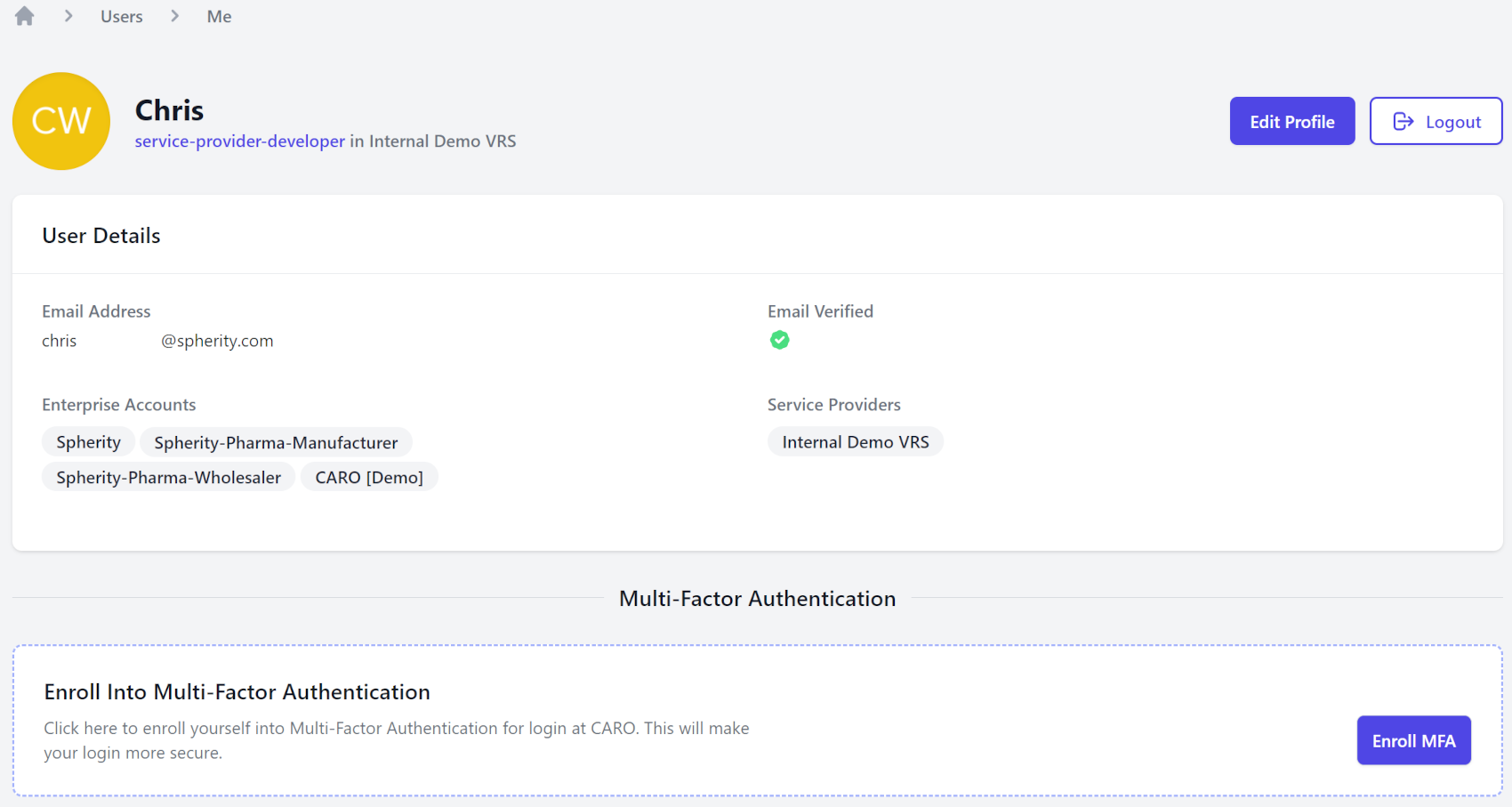Image resolution: width=1512 pixels, height=807 pixels.
Task: Open Chris's CW avatar circle
Action: 60,121
